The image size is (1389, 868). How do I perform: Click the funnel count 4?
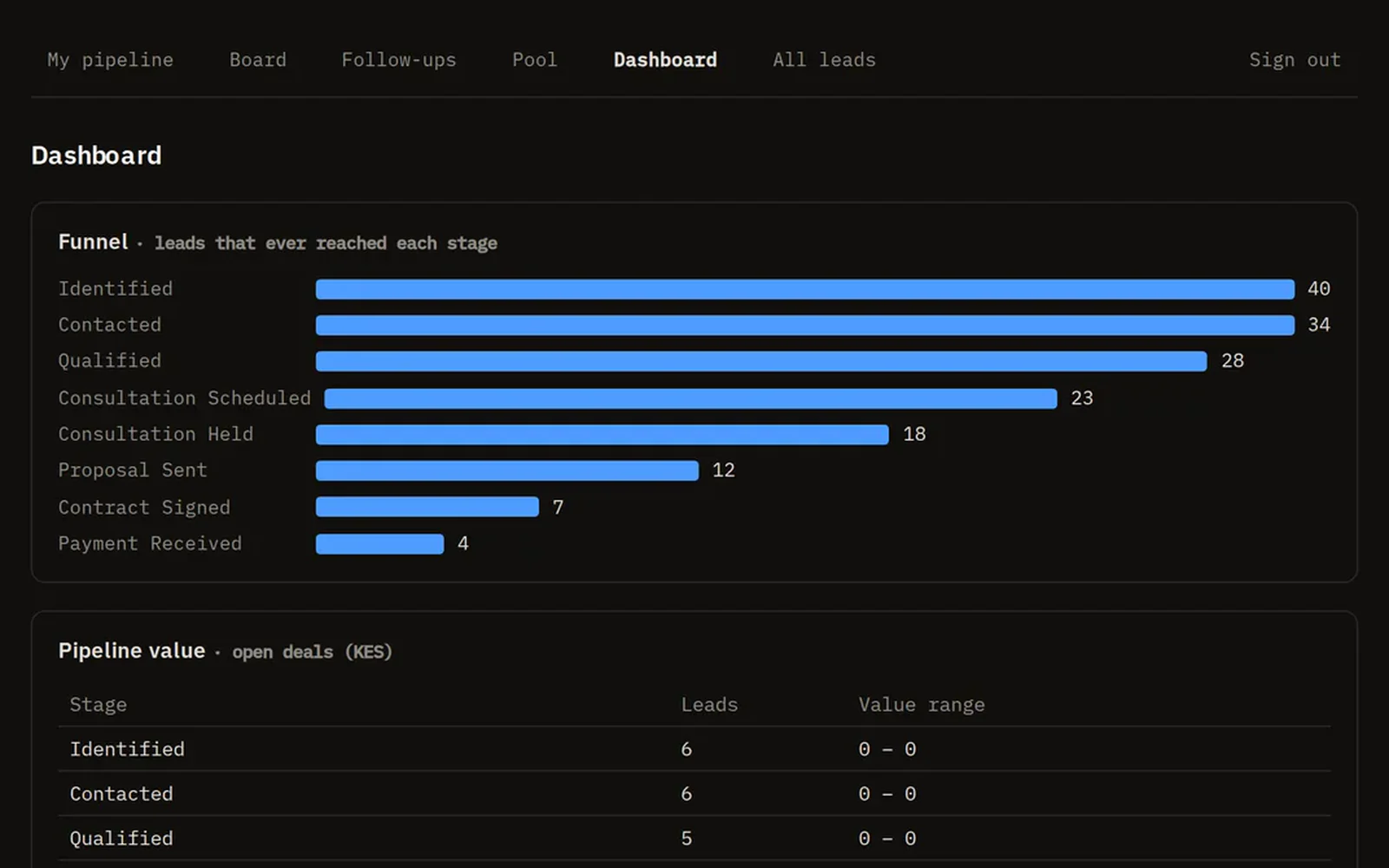click(463, 543)
